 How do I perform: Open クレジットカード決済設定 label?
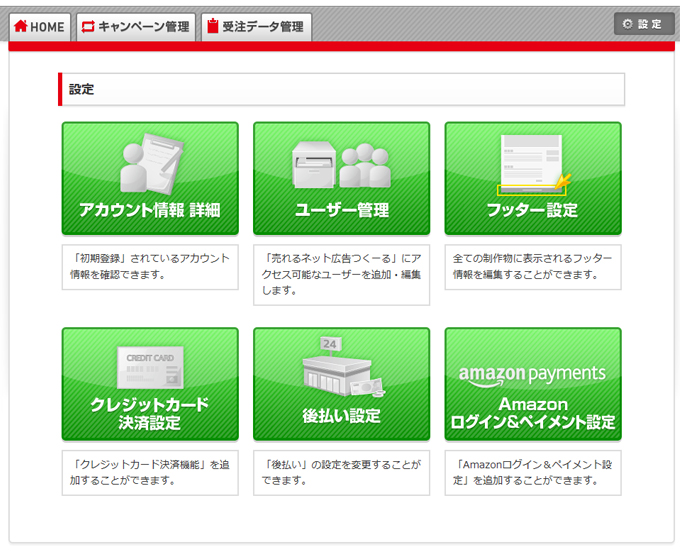[x=150, y=413]
